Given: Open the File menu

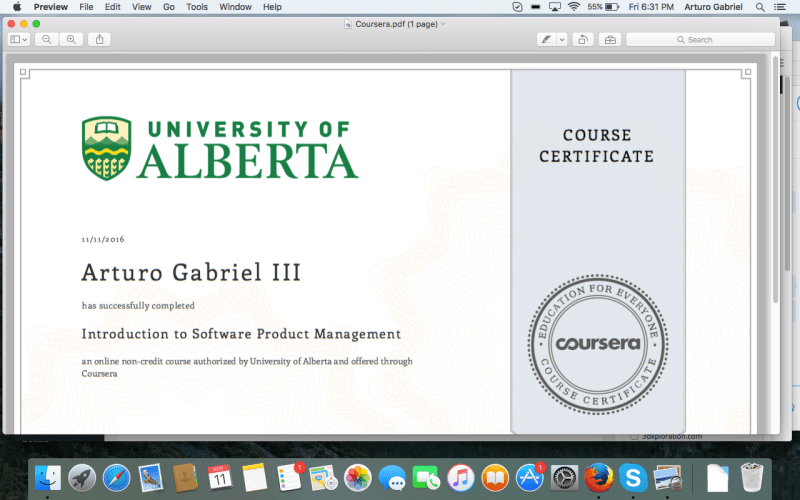Looking at the screenshot, I should [86, 7].
